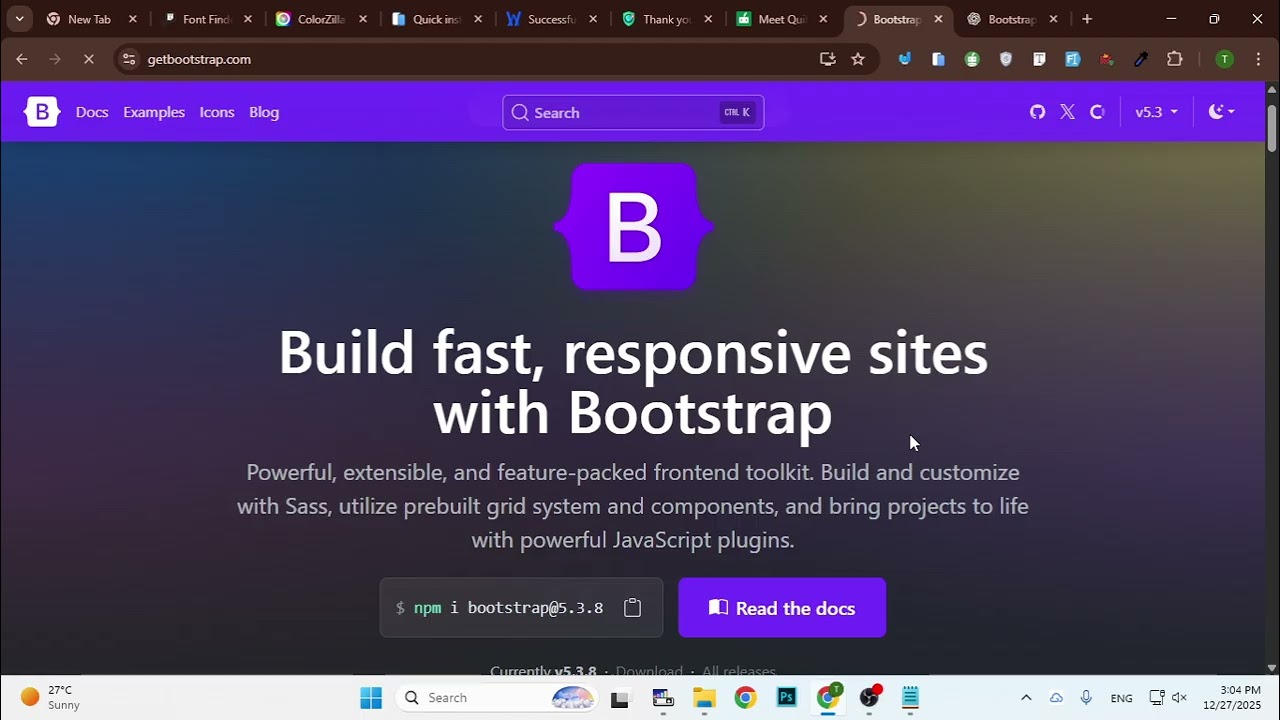Image resolution: width=1280 pixels, height=720 pixels.
Task: Open the Notepad app in the taskbar
Action: tap(910, 698)
